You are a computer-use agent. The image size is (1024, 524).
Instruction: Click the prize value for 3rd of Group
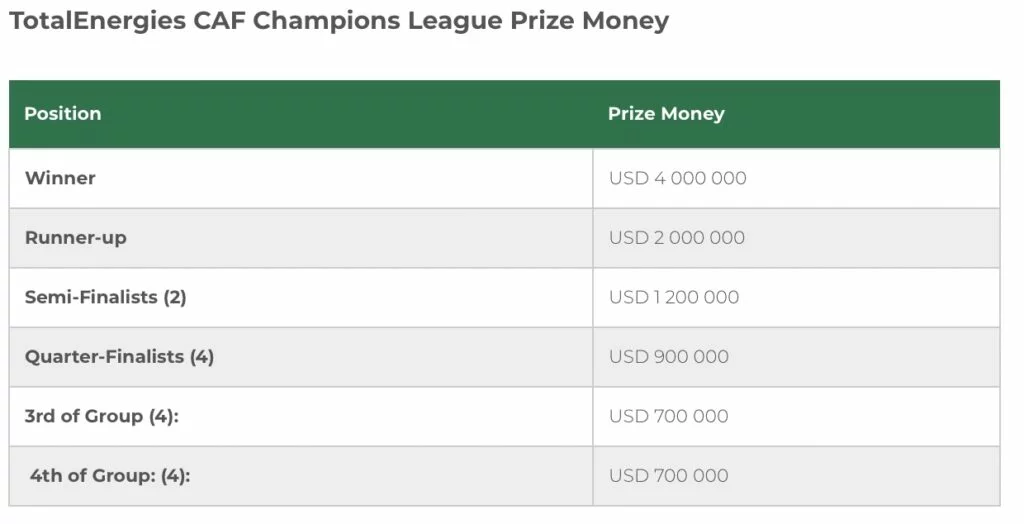pos(669,416)
